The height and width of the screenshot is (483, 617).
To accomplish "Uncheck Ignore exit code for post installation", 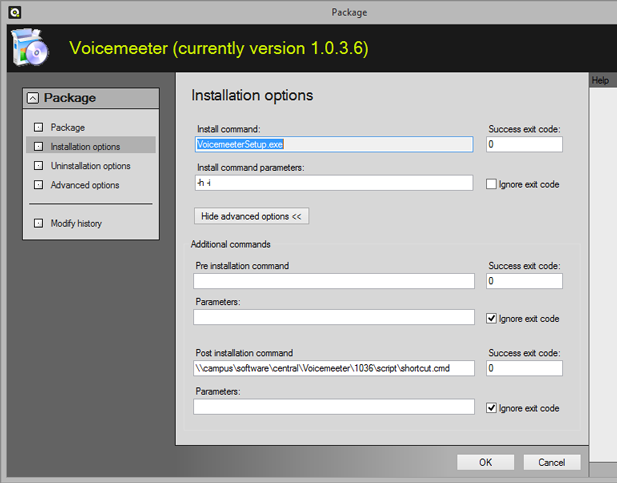I will [492, 408].
